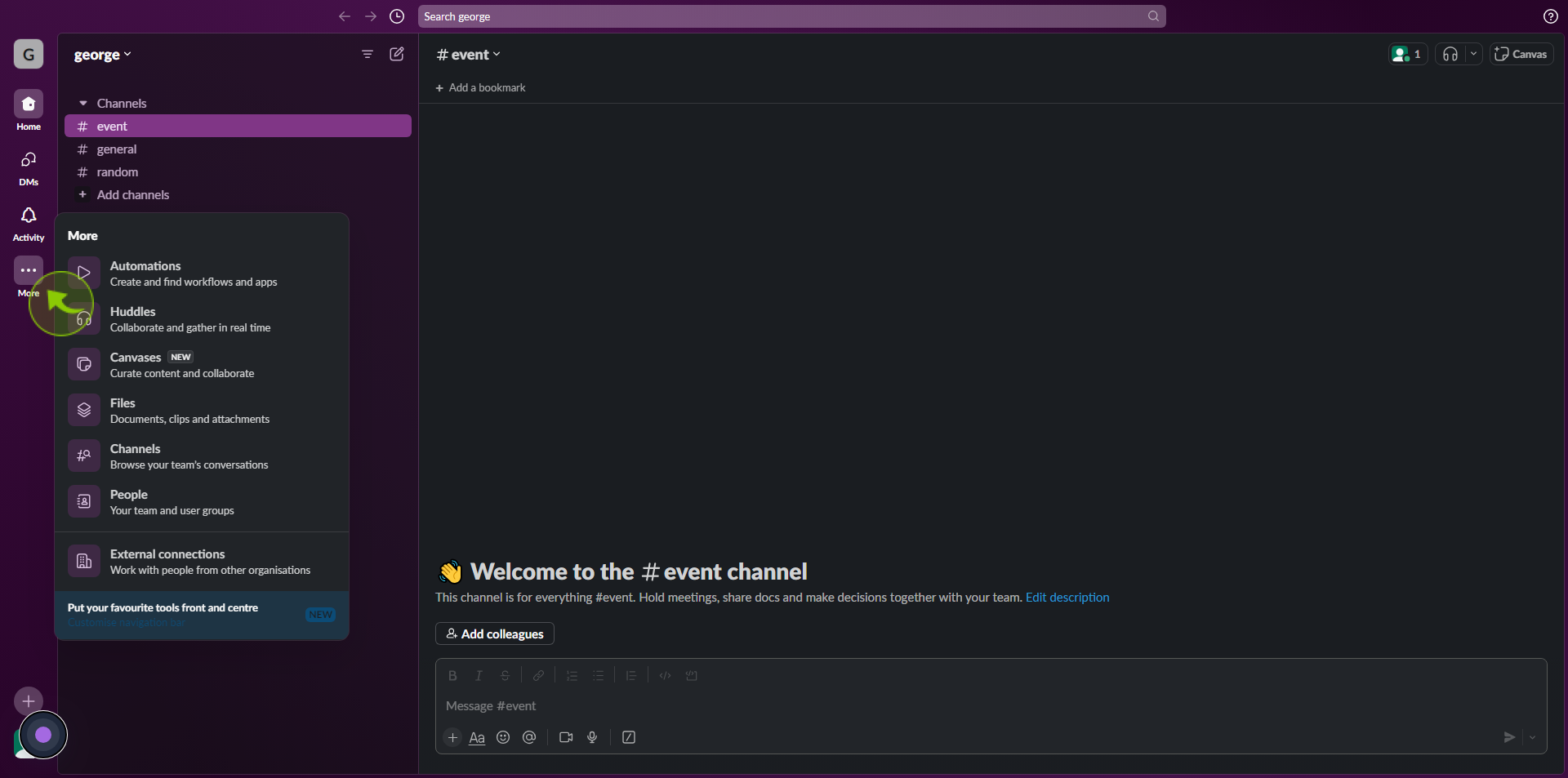This screenshot has width=1568, height=778.
Task: Open the emoji picker
Action: point(503,737)
